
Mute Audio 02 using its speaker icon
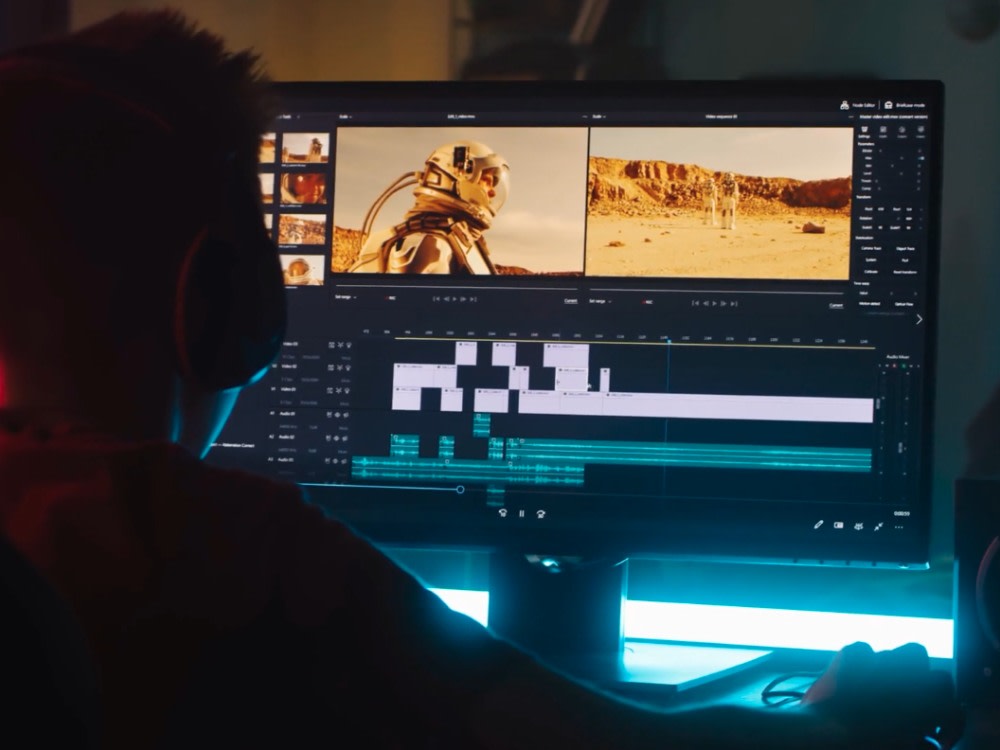[344, 439]
